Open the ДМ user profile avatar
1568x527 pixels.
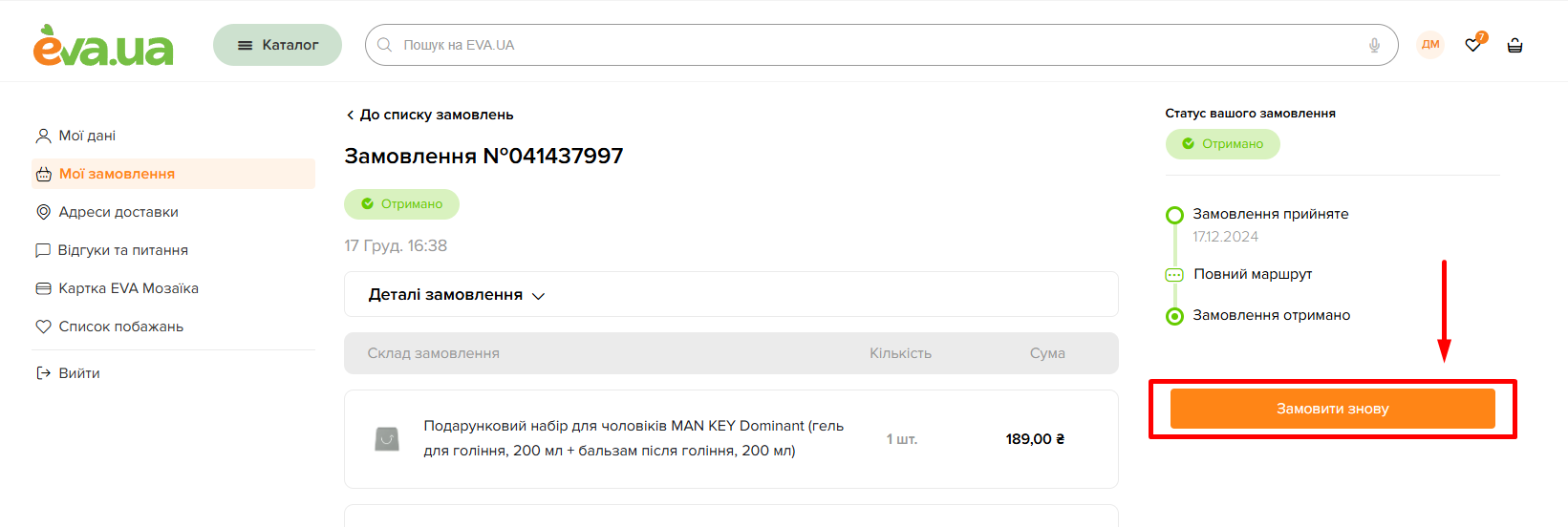[x=1430, y=45]
